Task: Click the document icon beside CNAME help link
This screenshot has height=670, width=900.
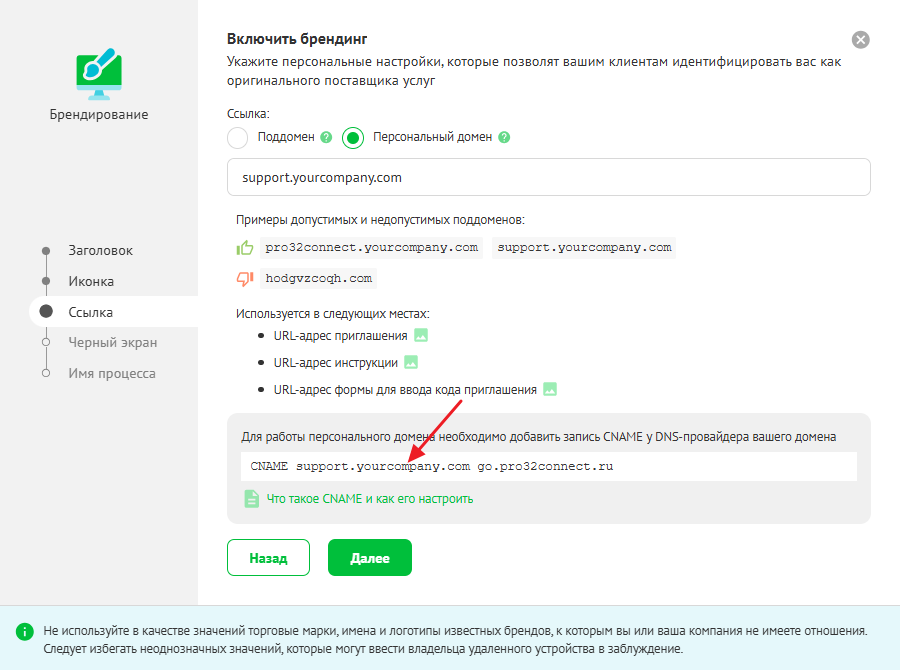Action: pyautogui.click(x=252, y=498)
